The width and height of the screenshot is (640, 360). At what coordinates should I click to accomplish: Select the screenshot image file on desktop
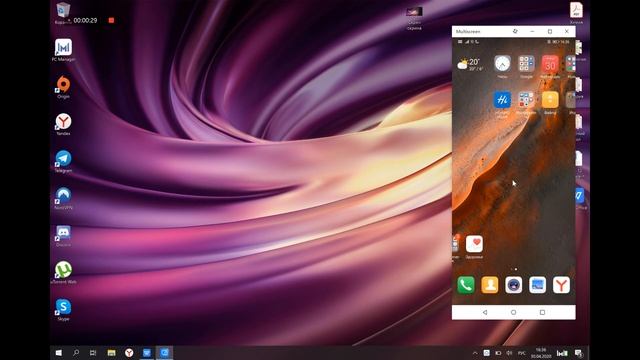click(414, 18)
